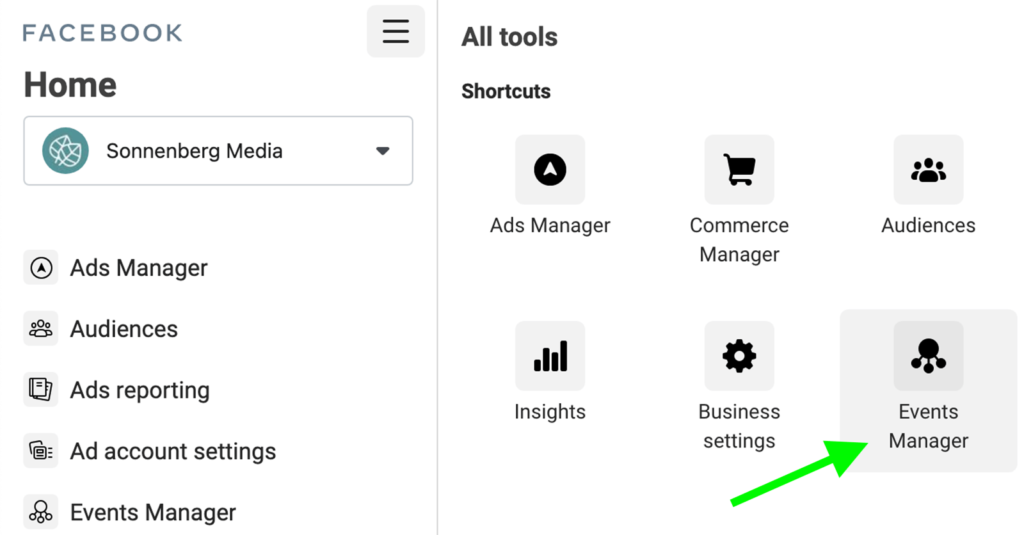Viewport: 1024px width, 535px height.
Task: Click the dropdown arrow beside Sonnenberg Media
Action: pyautogui.click(x=382, y=151)
